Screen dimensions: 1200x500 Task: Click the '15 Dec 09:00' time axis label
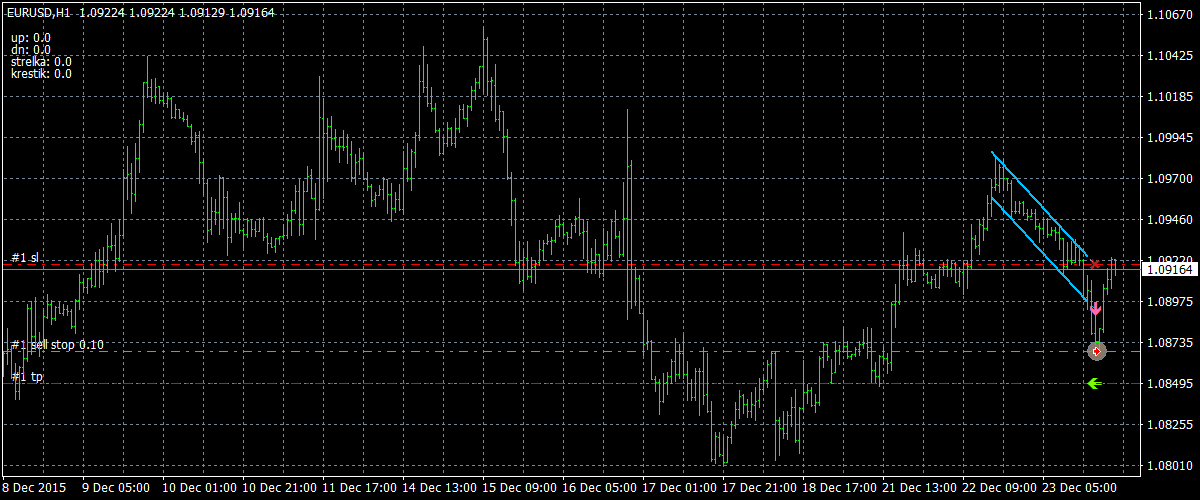click(520, 489)
